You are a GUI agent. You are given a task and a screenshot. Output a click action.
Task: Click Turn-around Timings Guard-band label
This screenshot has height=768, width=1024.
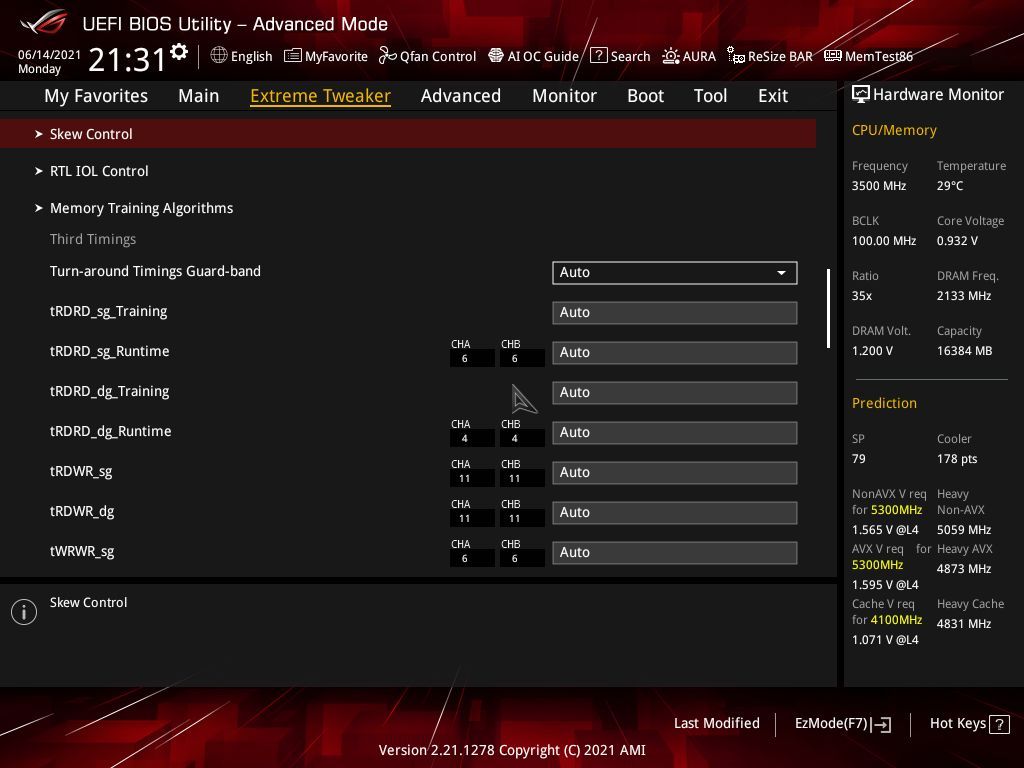[155, 271]
